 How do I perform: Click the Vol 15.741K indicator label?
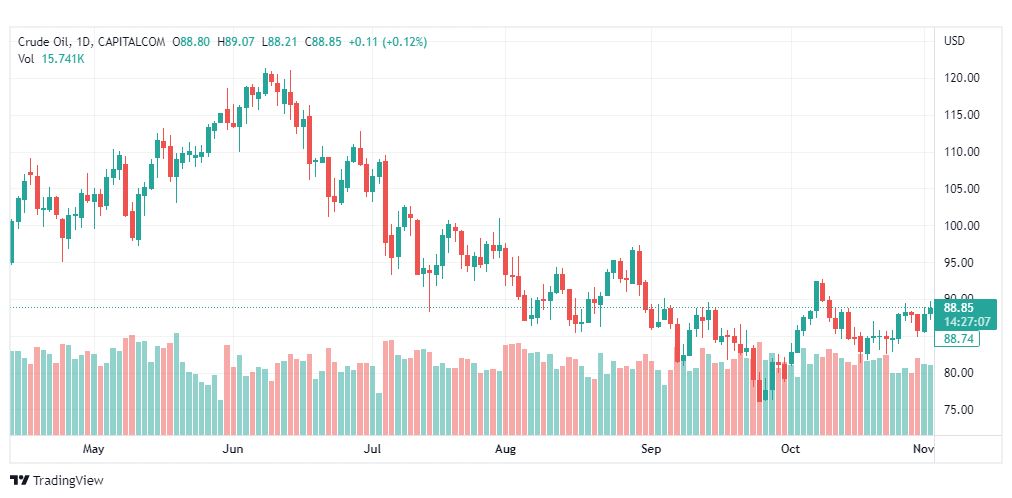(x=51, y=59)
